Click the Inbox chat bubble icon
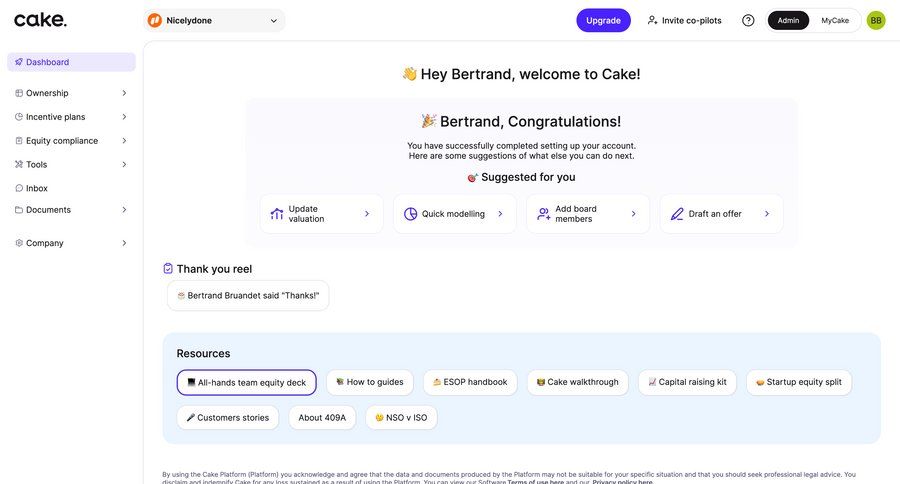The image size is (900, 484). [19, 188]
